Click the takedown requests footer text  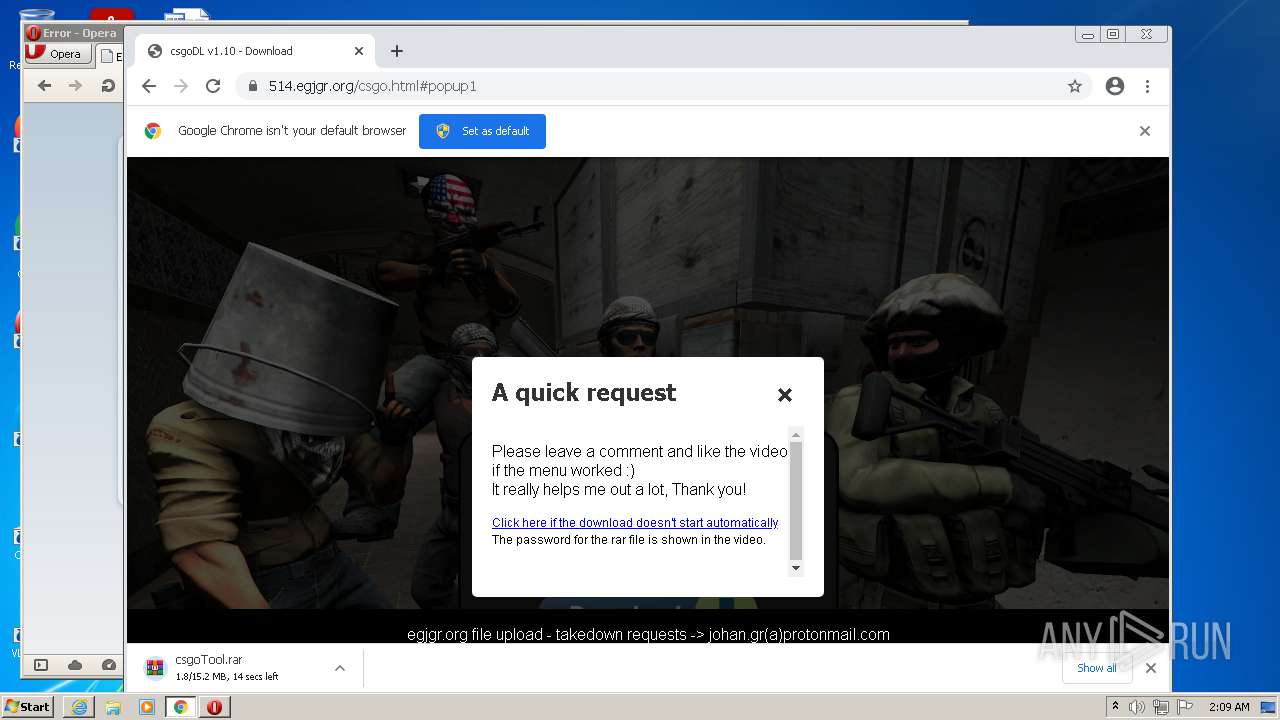click(x=648, y=634)
